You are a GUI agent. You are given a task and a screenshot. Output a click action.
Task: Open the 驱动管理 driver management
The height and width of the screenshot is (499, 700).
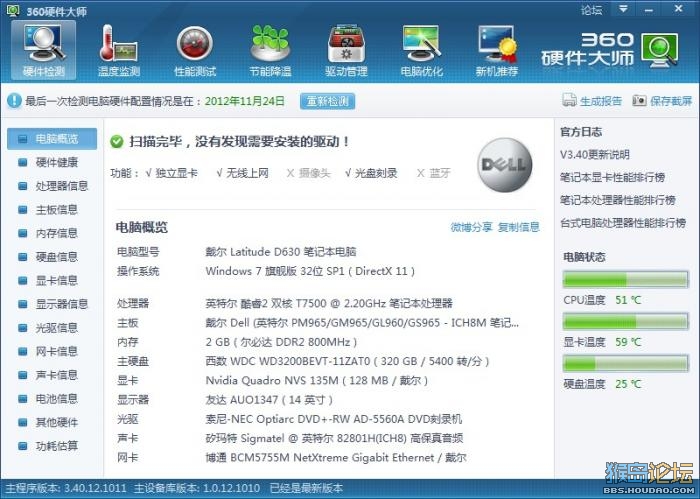(x=346, y=50)
